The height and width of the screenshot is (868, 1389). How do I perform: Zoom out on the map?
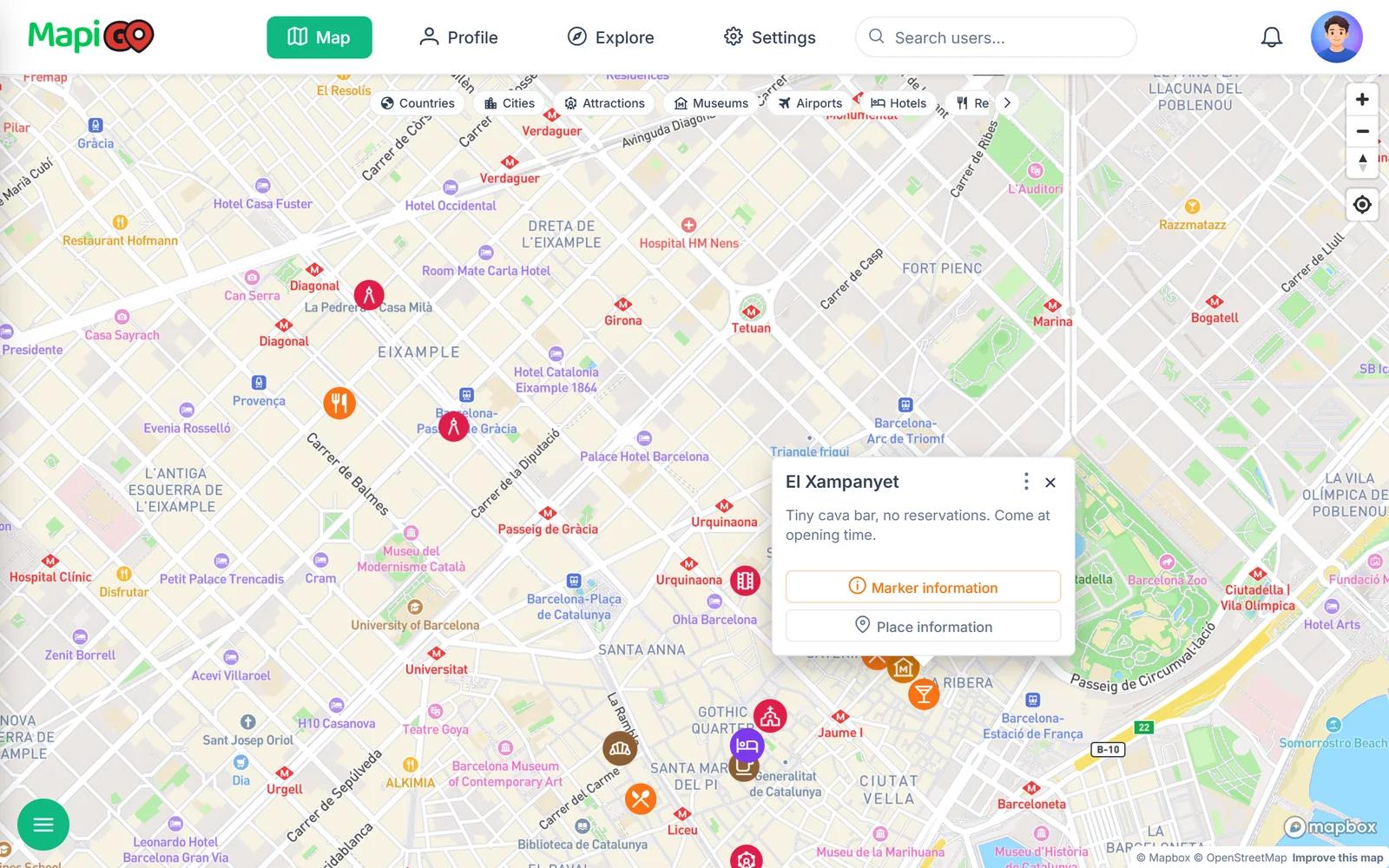click(x=1362, y=132)
